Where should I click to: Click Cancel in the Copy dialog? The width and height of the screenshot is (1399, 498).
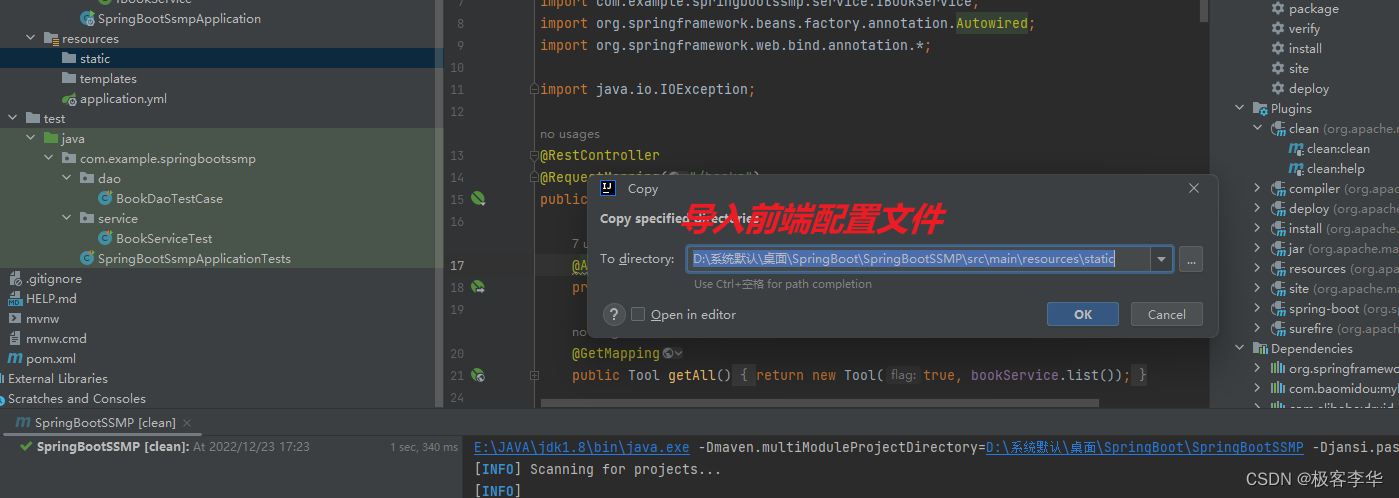point(1166,314)
